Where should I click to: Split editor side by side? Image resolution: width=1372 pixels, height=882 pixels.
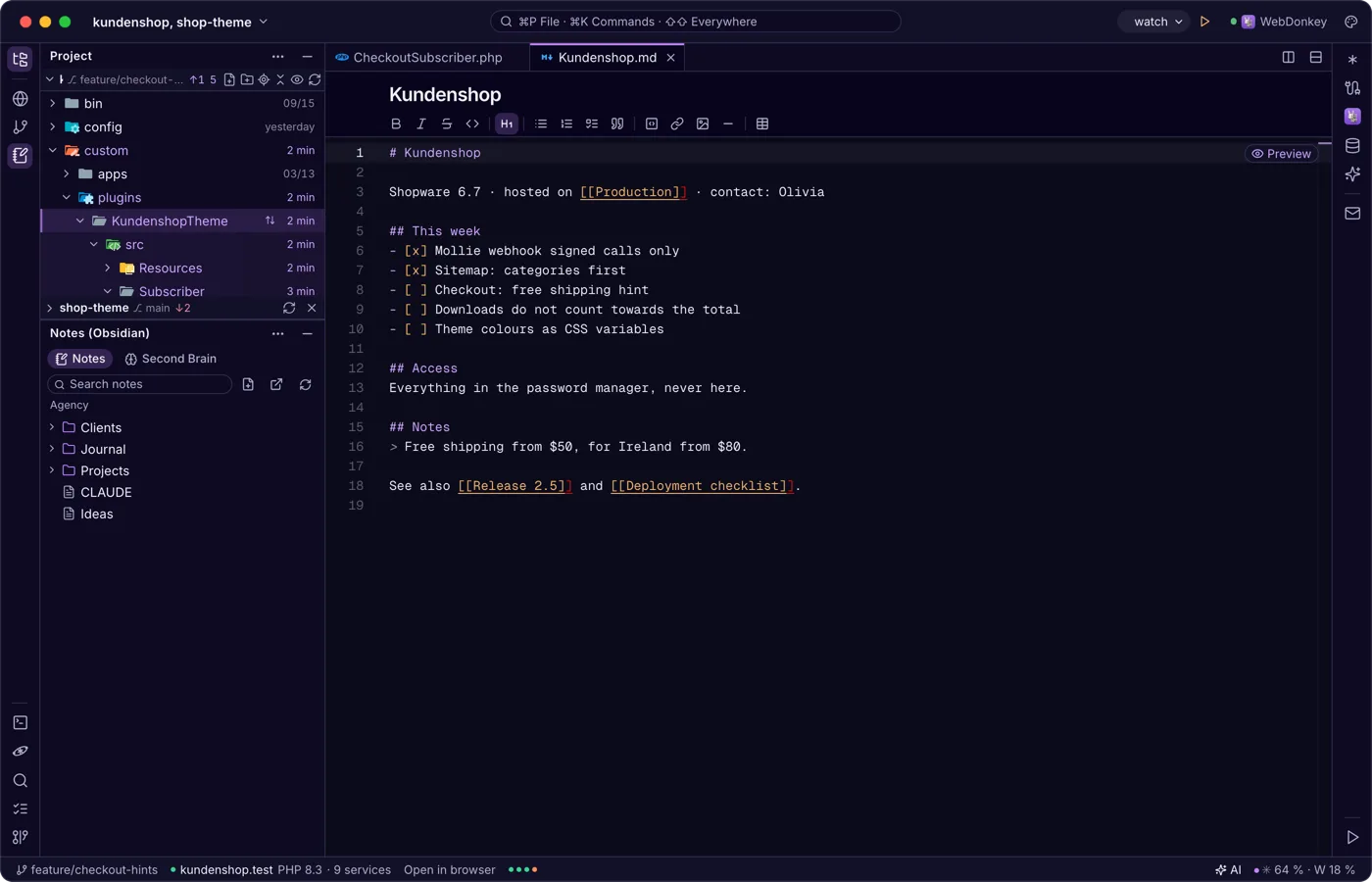tap(1289, 58)
